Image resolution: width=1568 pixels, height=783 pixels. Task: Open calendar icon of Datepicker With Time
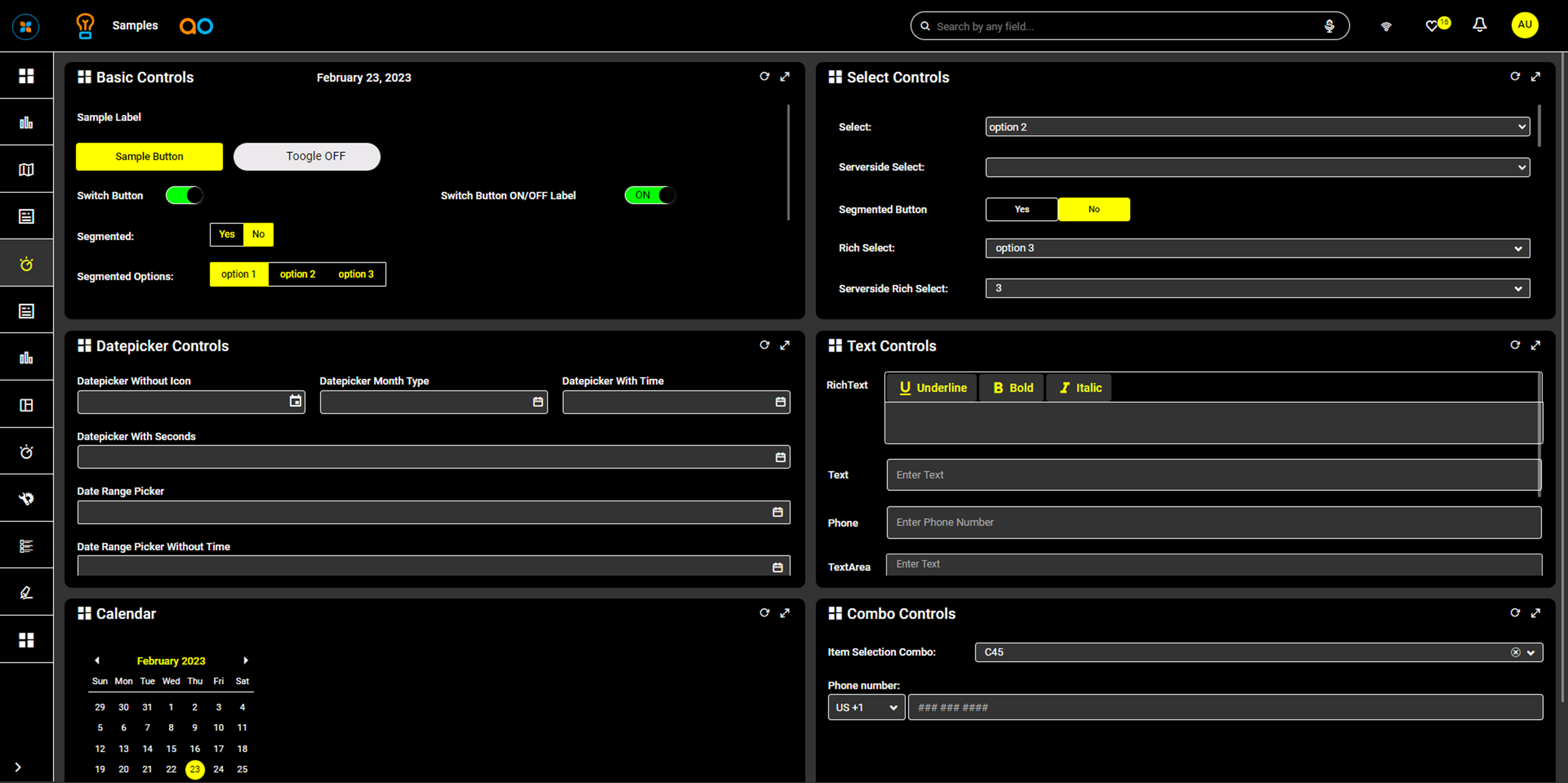780,402
